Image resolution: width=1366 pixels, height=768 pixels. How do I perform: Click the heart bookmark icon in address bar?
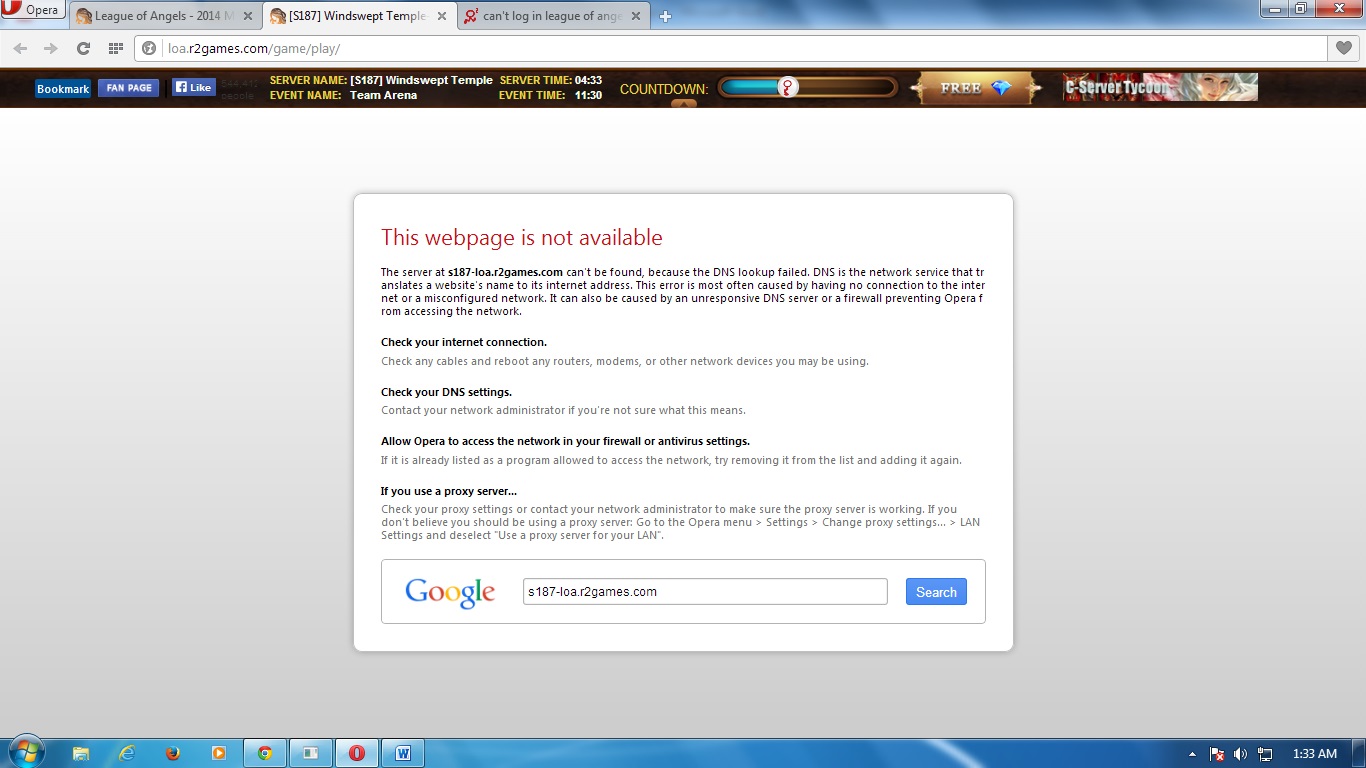(x=1344, y=48)
